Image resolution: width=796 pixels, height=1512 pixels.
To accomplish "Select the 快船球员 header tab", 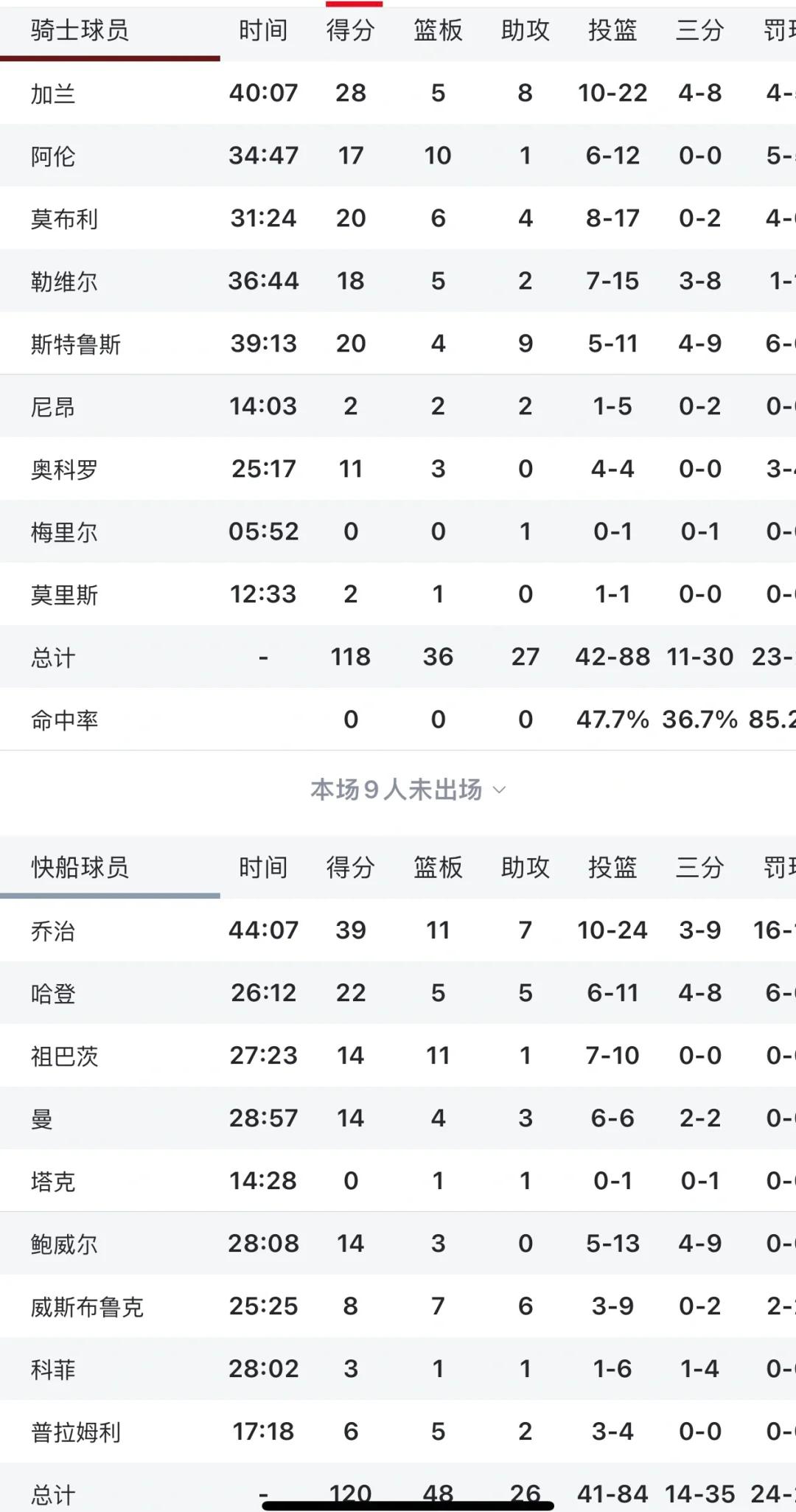I will [80, 868].
